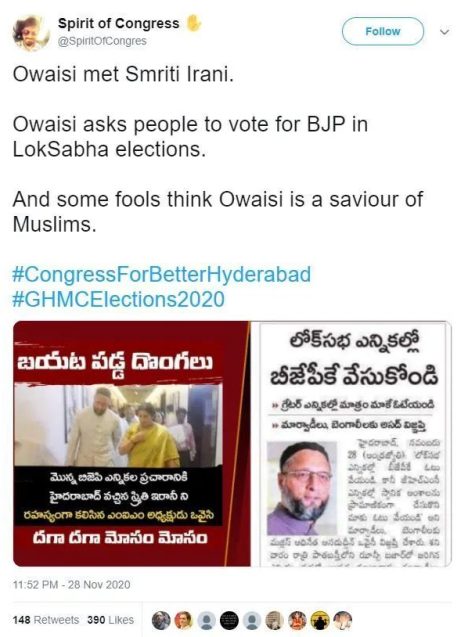View the 390 Likes list
Image resolution: width=468 pixels, height=637 pixels.
(x=110, y=620)
